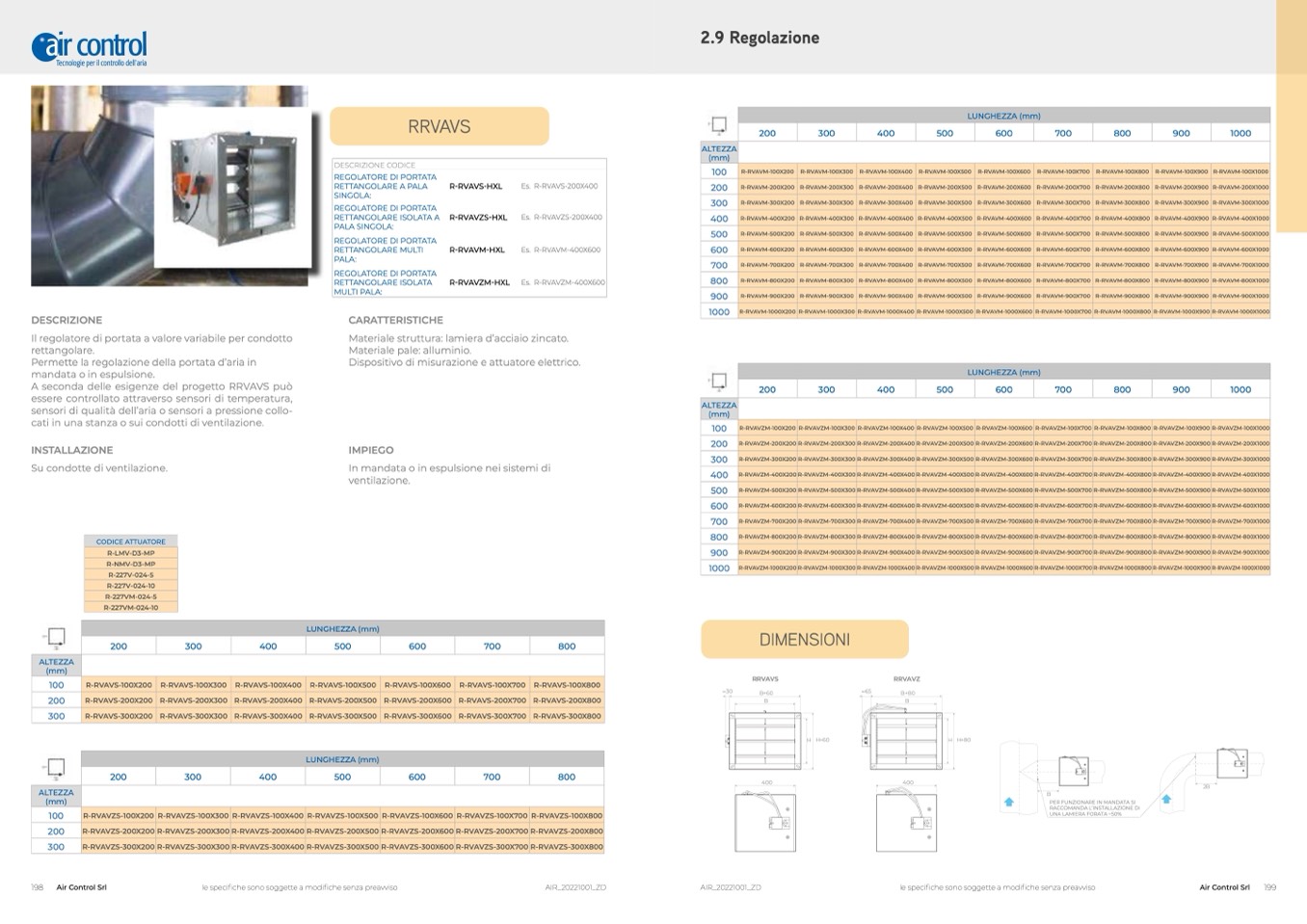
Task: Select actuator code R-LMV-D3-MP
Action: pos(131,553)
